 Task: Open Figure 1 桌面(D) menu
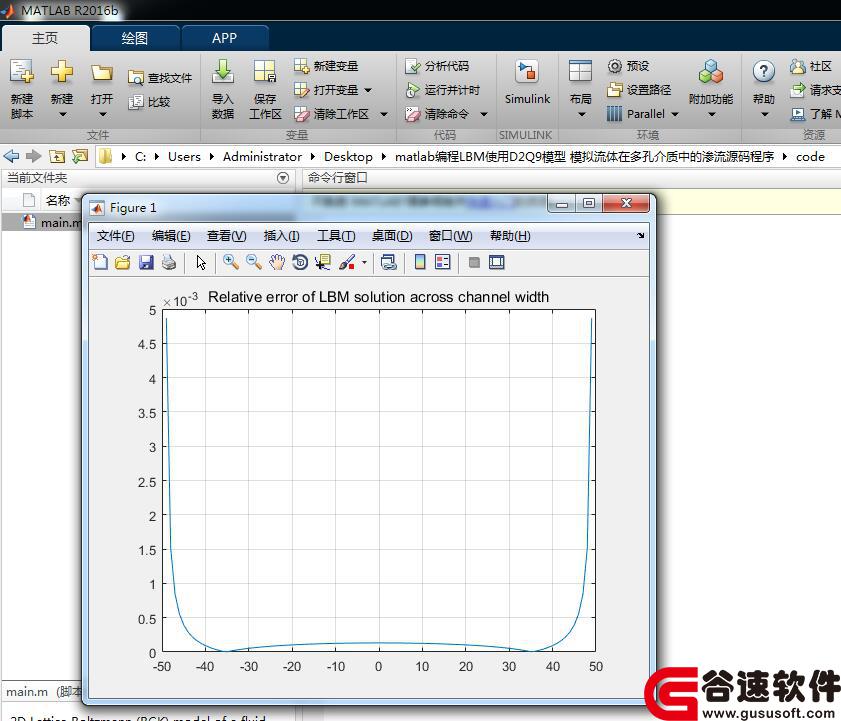tap(392, 236)
